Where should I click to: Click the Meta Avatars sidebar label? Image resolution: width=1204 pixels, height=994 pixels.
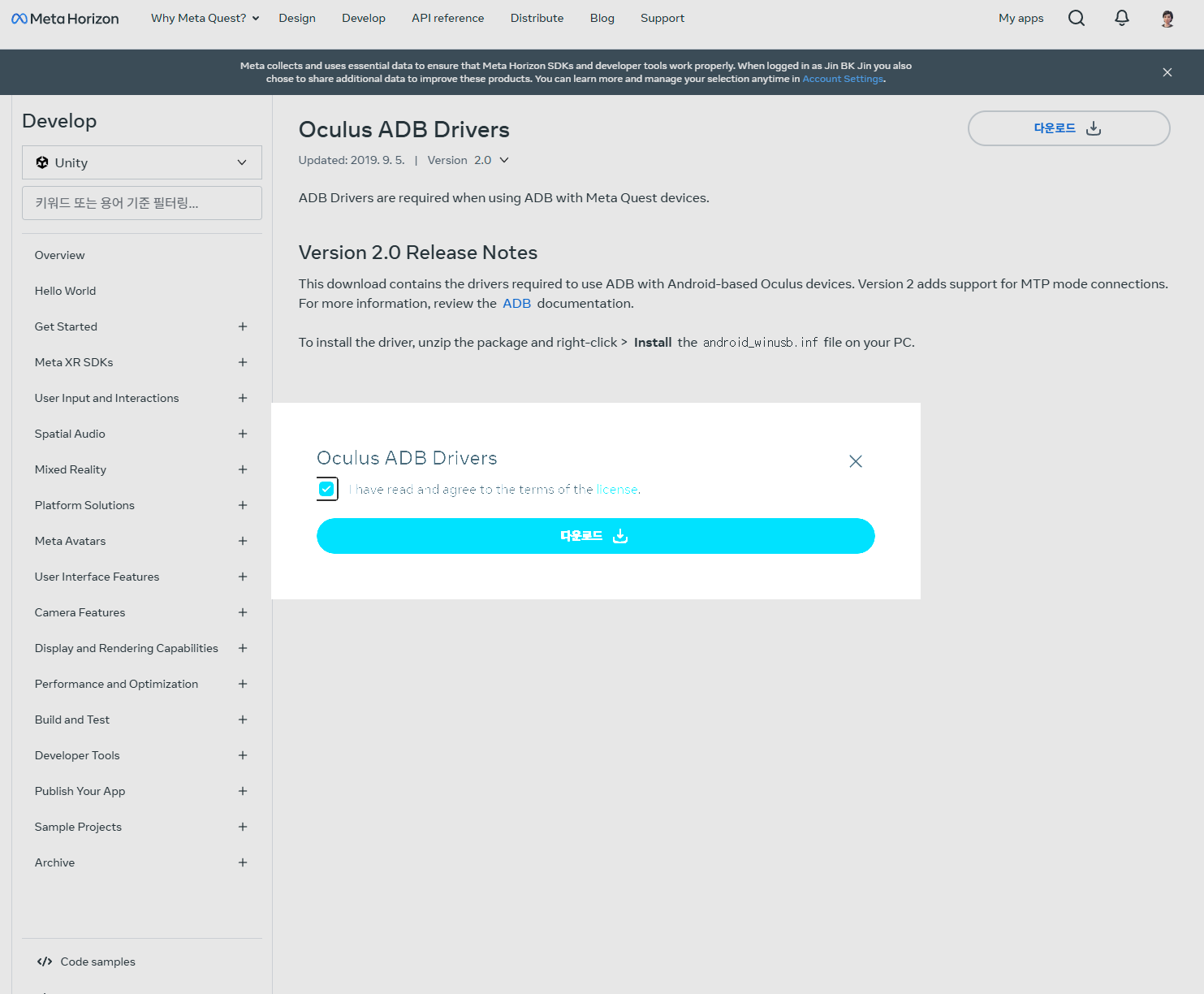70,541
